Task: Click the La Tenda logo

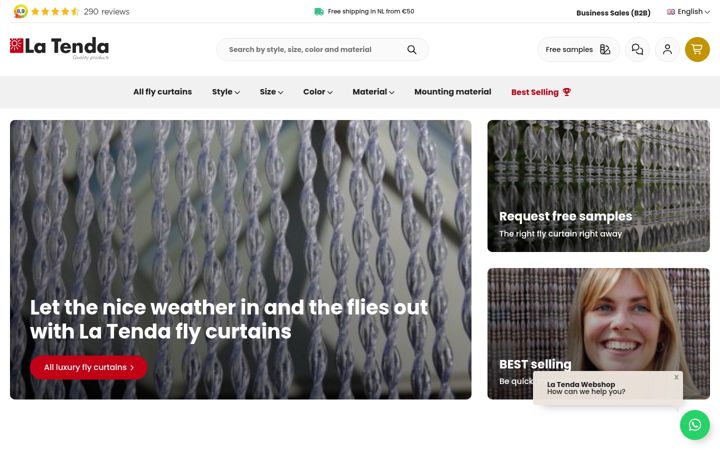Action: pos(59,48)
